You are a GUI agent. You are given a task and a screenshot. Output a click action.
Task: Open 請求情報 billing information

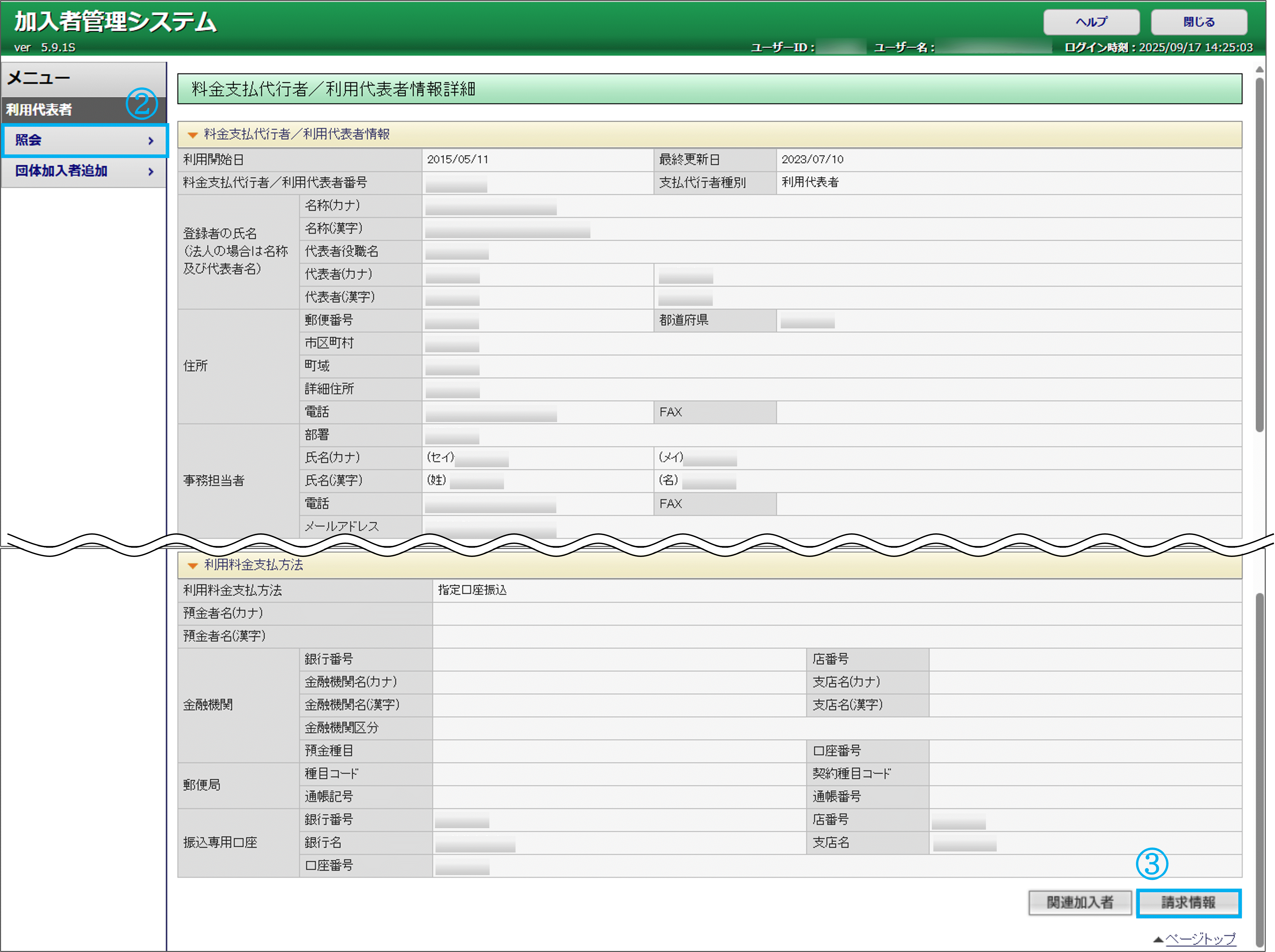click(x=1188, y=902)
